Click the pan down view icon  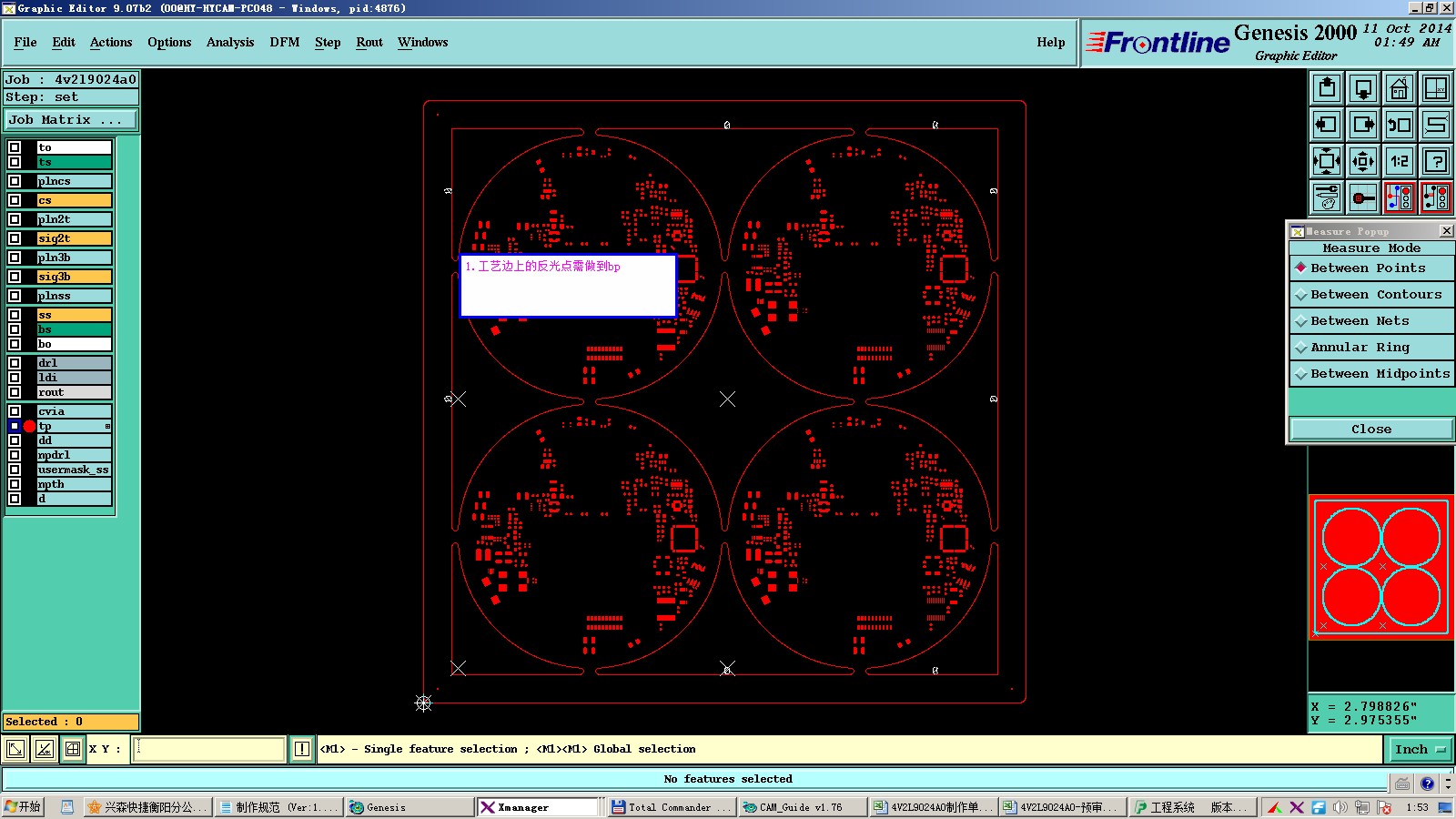(1363, 88)
